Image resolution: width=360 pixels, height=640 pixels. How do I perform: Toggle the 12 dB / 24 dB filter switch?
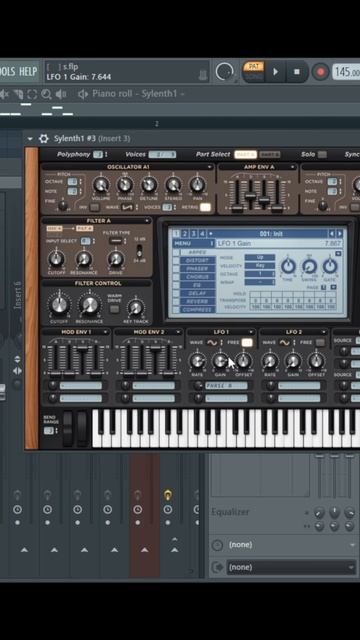pyautogui.click(x=140, y=250)
